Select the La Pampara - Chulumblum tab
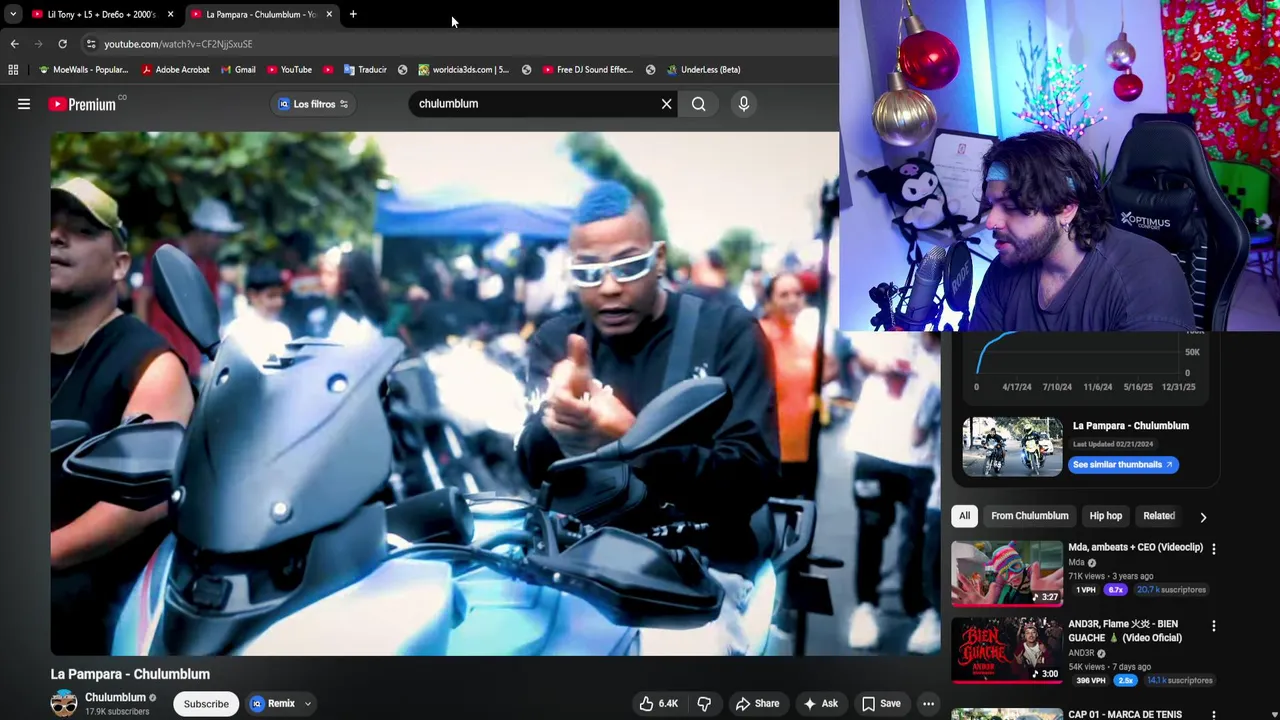Viewport: 1280px width, 720px height. pos(255,14)
